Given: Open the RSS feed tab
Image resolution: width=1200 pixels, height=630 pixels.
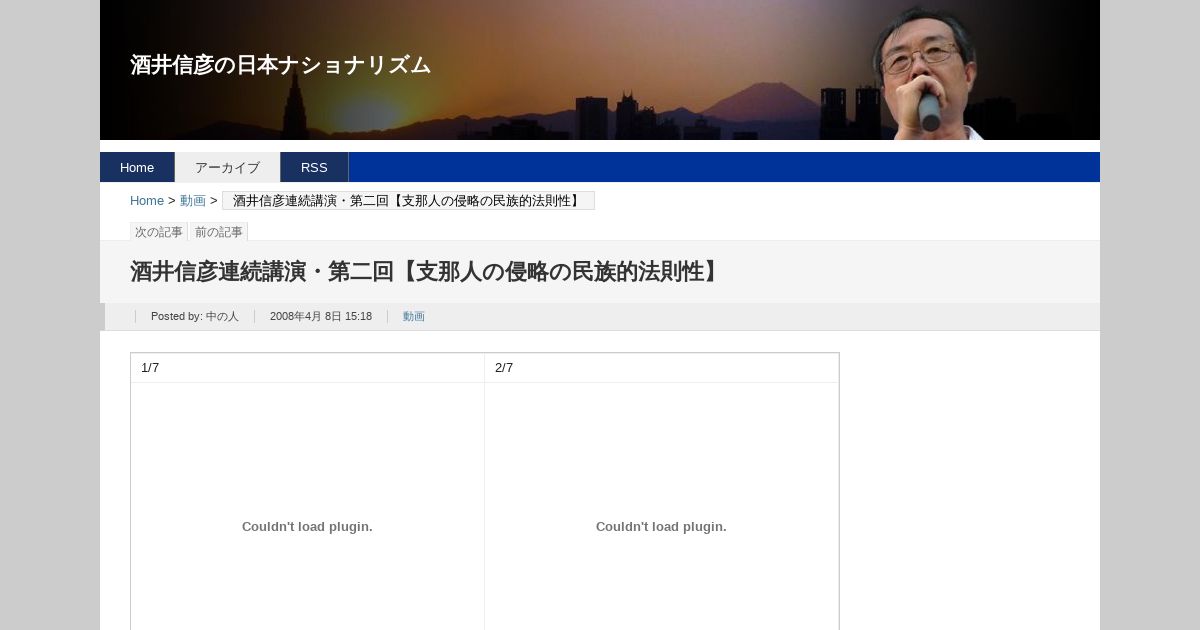Looking at the screenshot, I should pos(314,167).
